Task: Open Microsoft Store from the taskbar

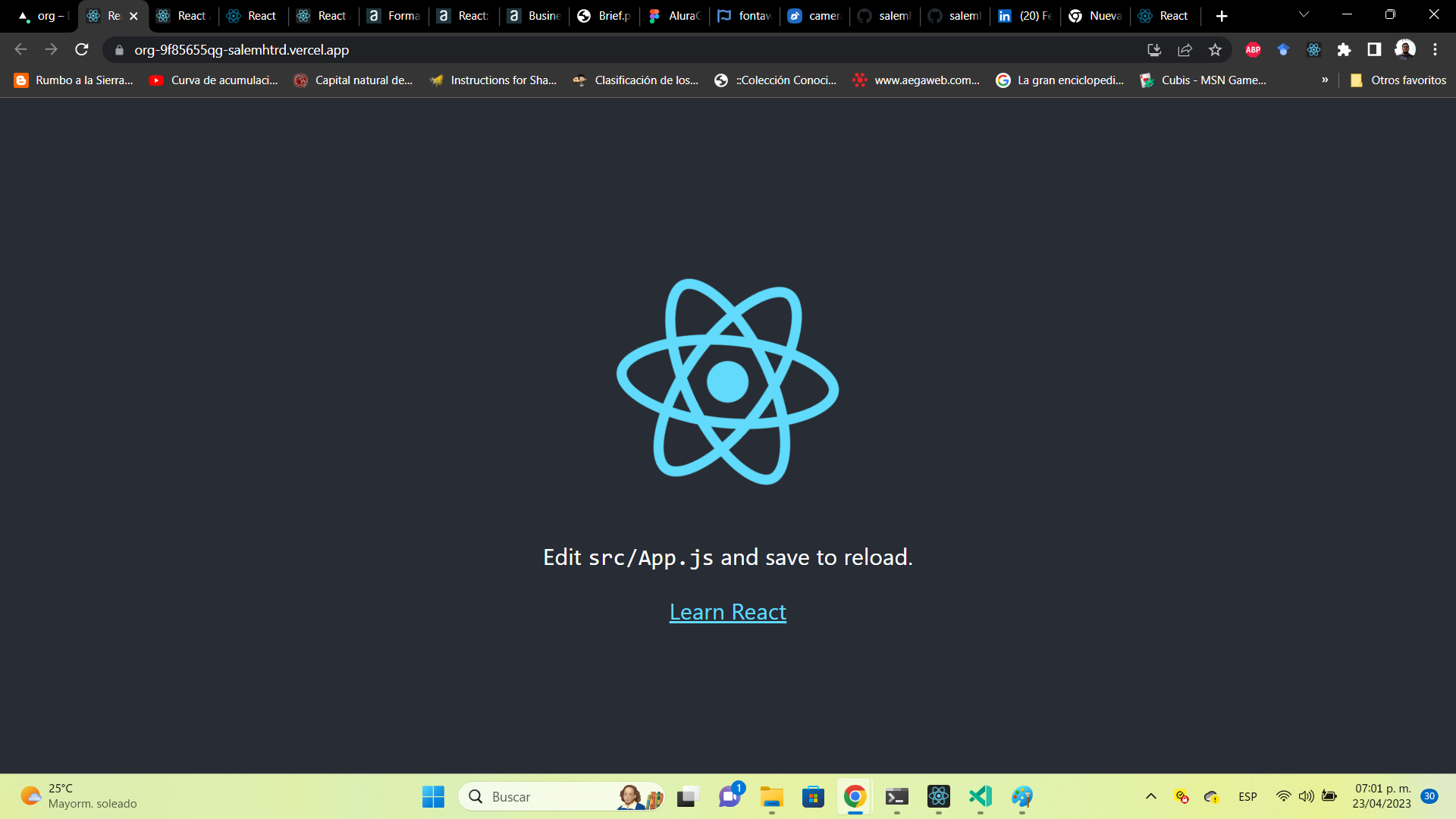Action: pyautogui.click(x=813, y=796)
